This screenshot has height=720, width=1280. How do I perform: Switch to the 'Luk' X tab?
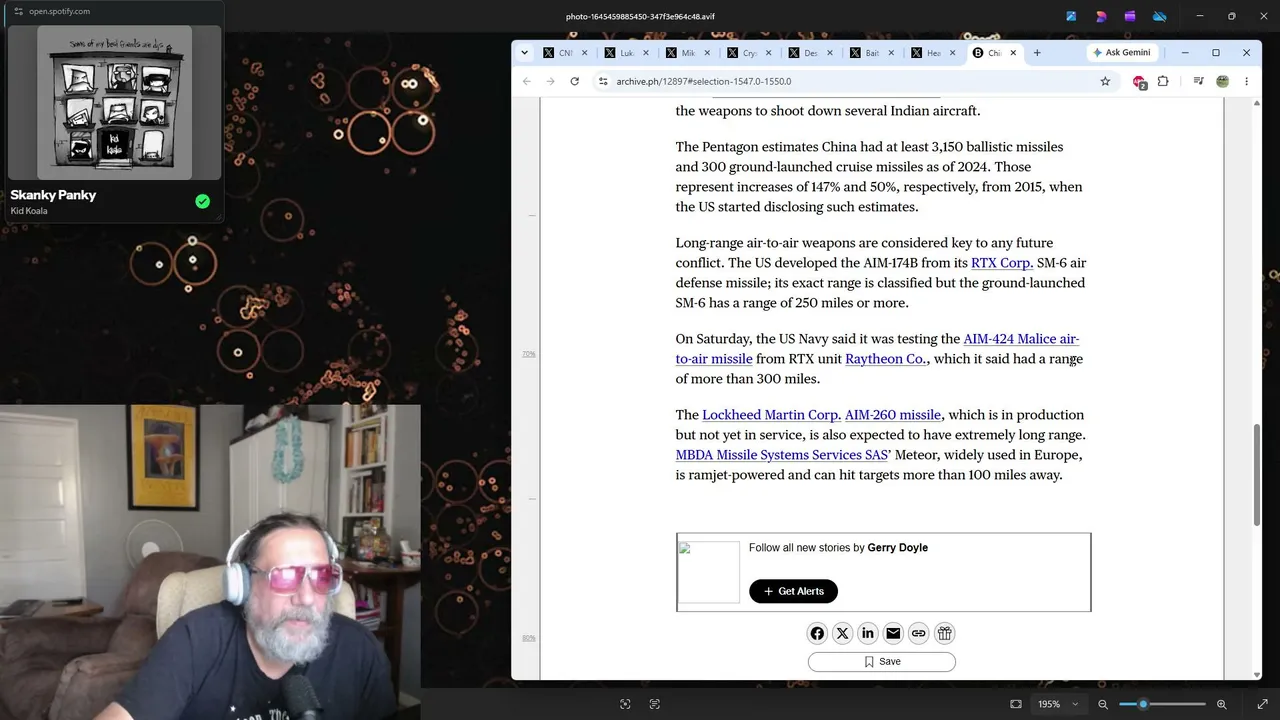click(x=627, y=53)
